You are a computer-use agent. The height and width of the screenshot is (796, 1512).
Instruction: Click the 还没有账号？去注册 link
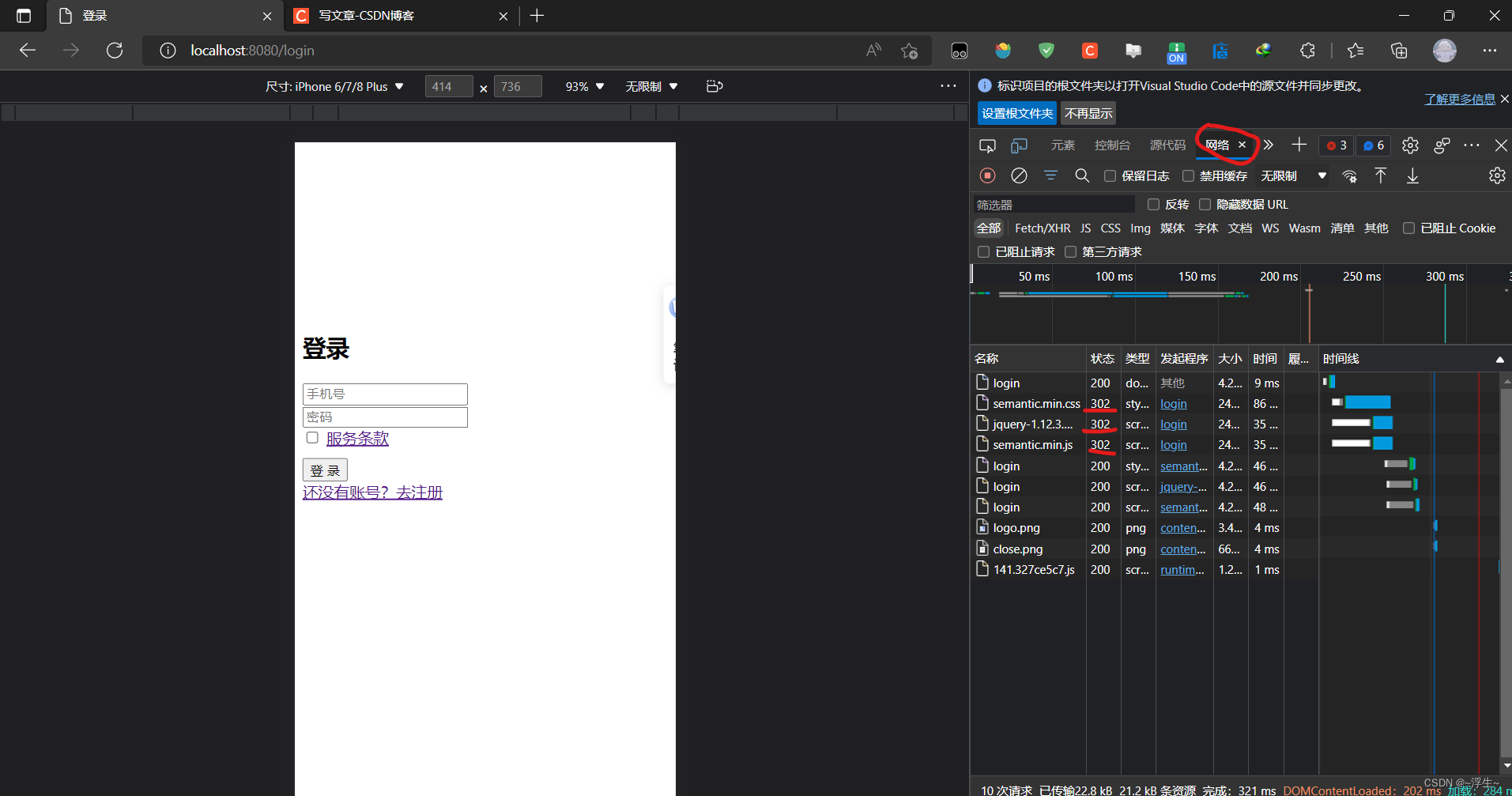point(372,492)
